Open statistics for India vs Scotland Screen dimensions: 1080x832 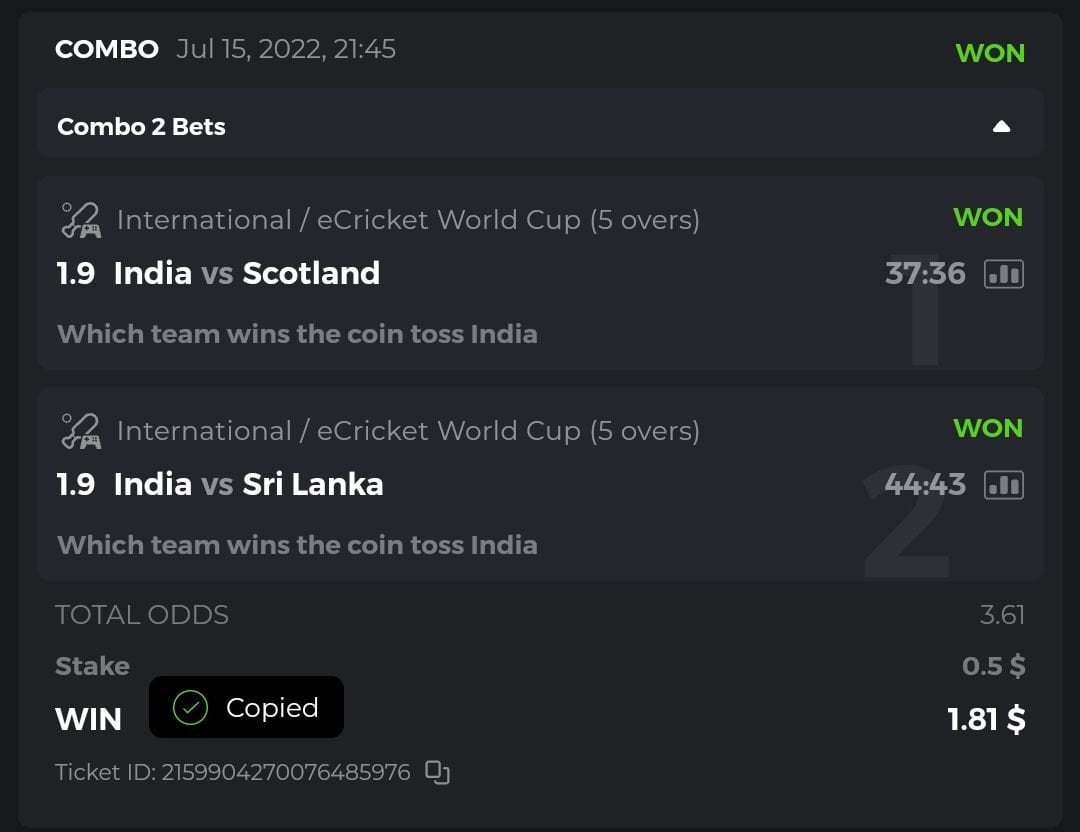point(1004,274)
